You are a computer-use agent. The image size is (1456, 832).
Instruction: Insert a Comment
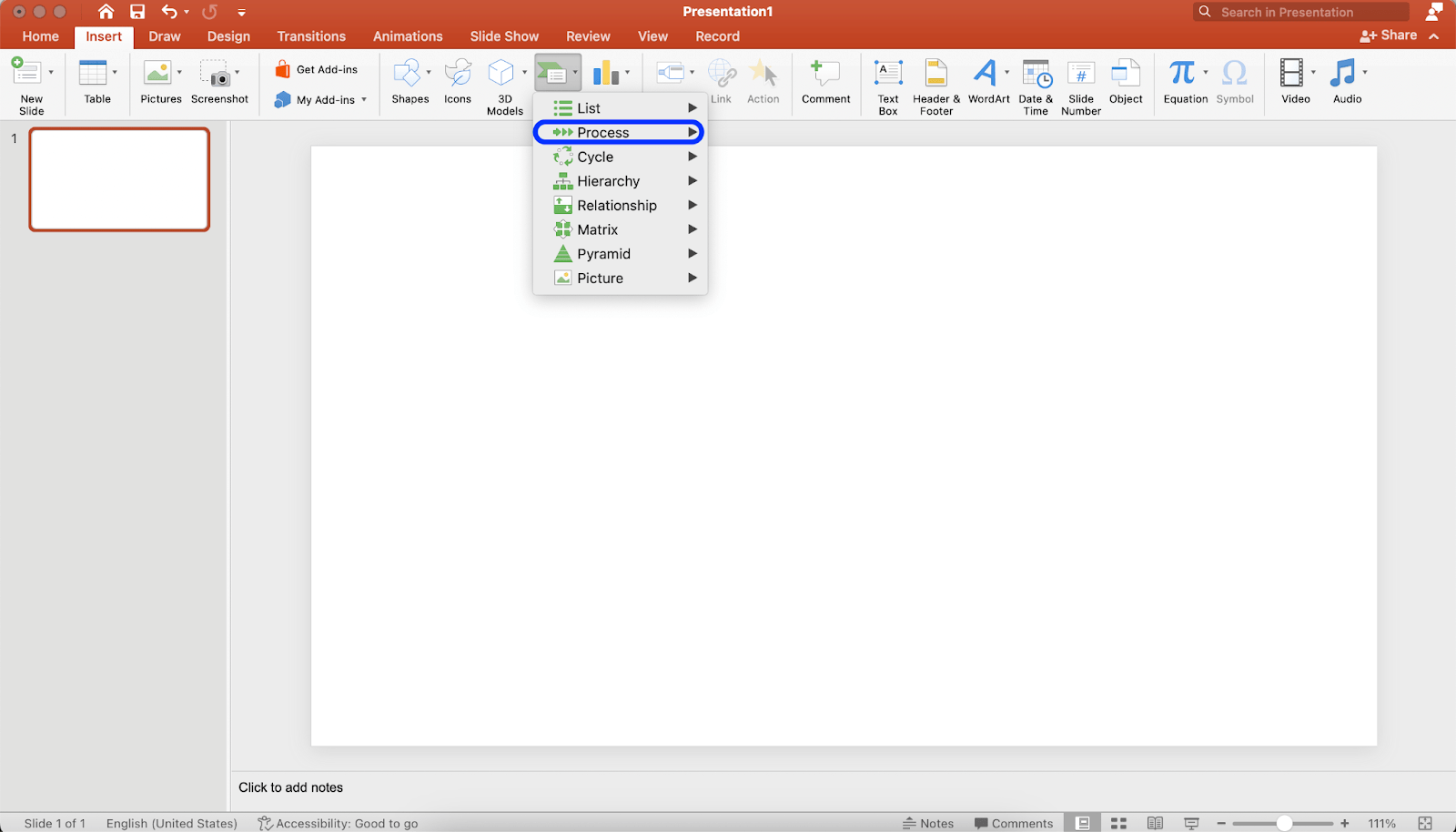824,82
